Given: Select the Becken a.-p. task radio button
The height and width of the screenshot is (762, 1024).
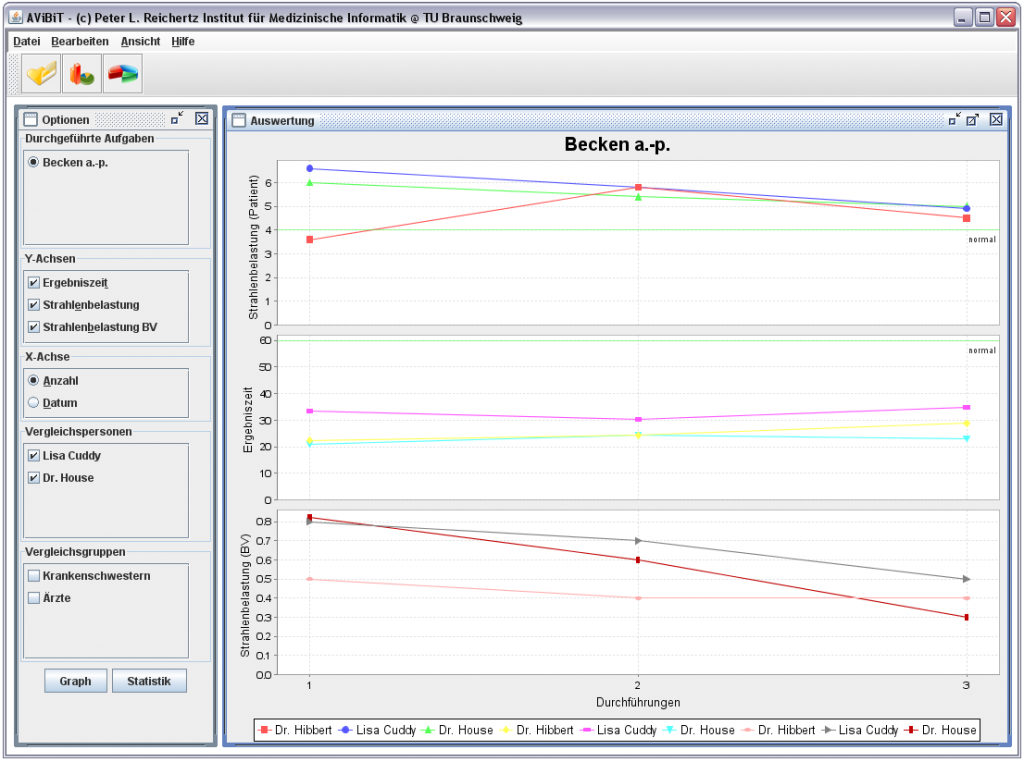Looking at the screenshot, I should point(33,162).
